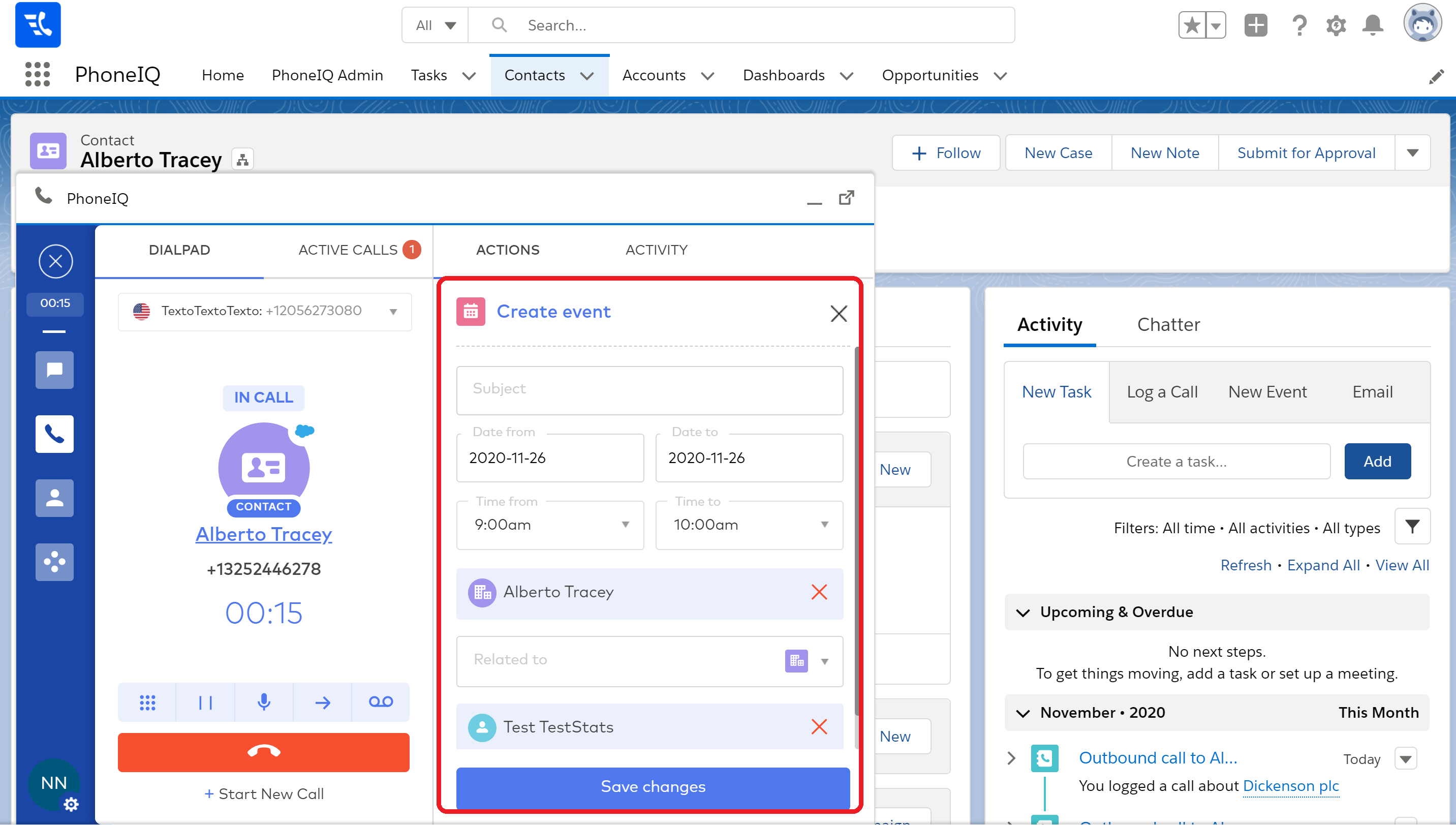Open the user profile avatar
Image resolution: width=1456 pixels, height=825 pixels.
(x=1422, y=24)
